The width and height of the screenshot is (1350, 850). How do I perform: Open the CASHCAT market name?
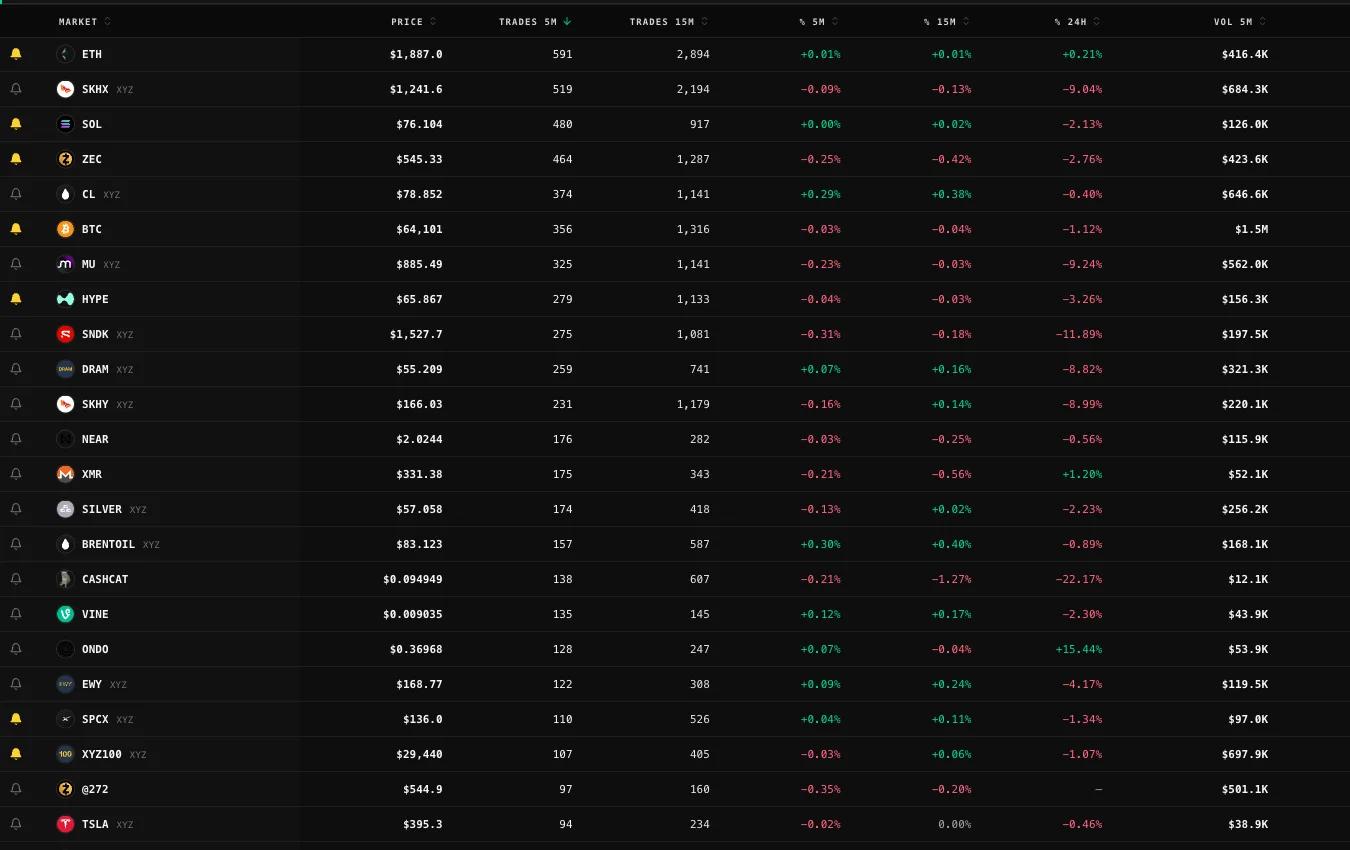coord(105,579)
